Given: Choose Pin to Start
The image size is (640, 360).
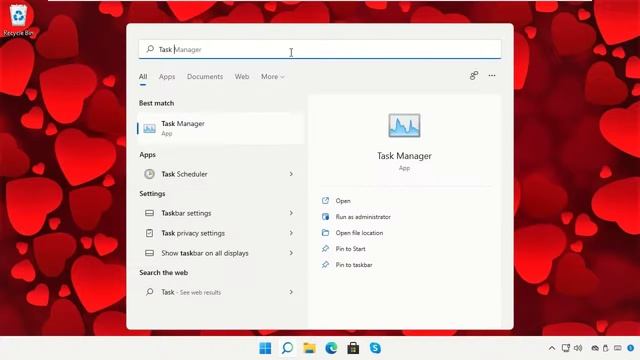Looking at the screenshot, I should coord(350,249).
